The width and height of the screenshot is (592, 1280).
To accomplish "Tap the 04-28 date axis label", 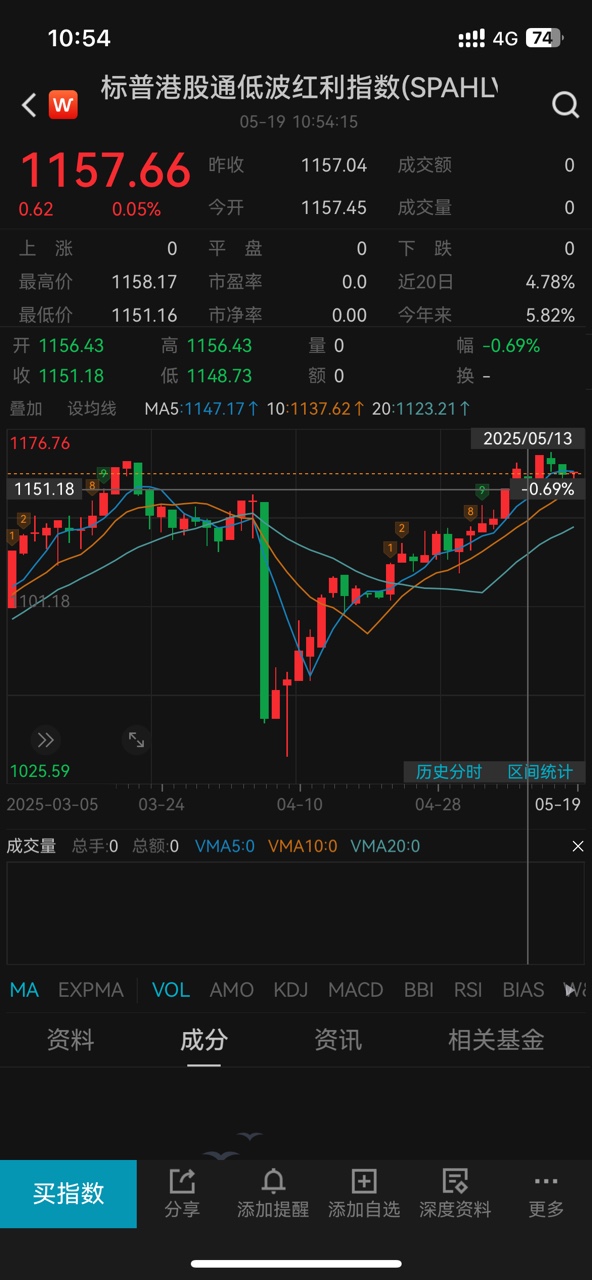I will coord(437,804).
